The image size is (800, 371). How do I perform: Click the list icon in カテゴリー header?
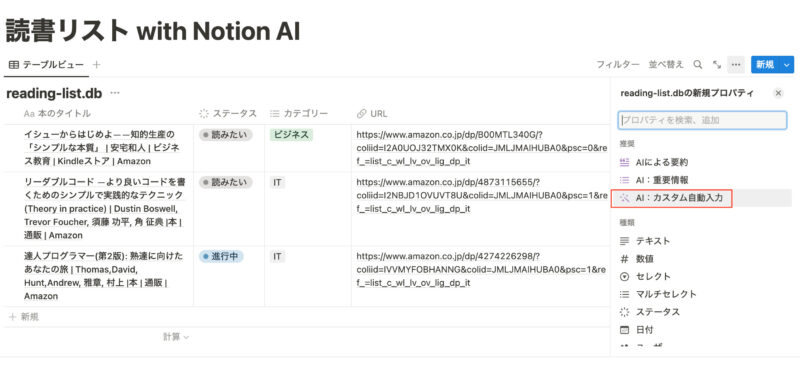(x=274, y=113)
